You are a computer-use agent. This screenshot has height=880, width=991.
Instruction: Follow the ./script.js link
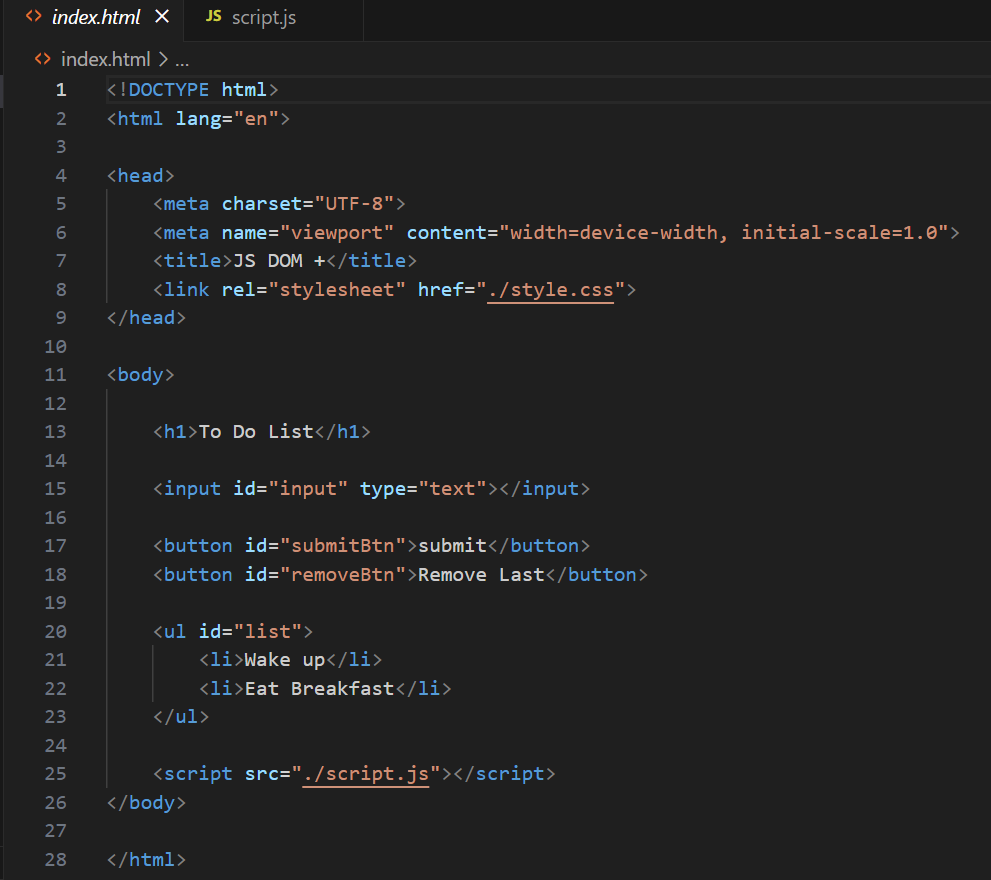point(366,774)
